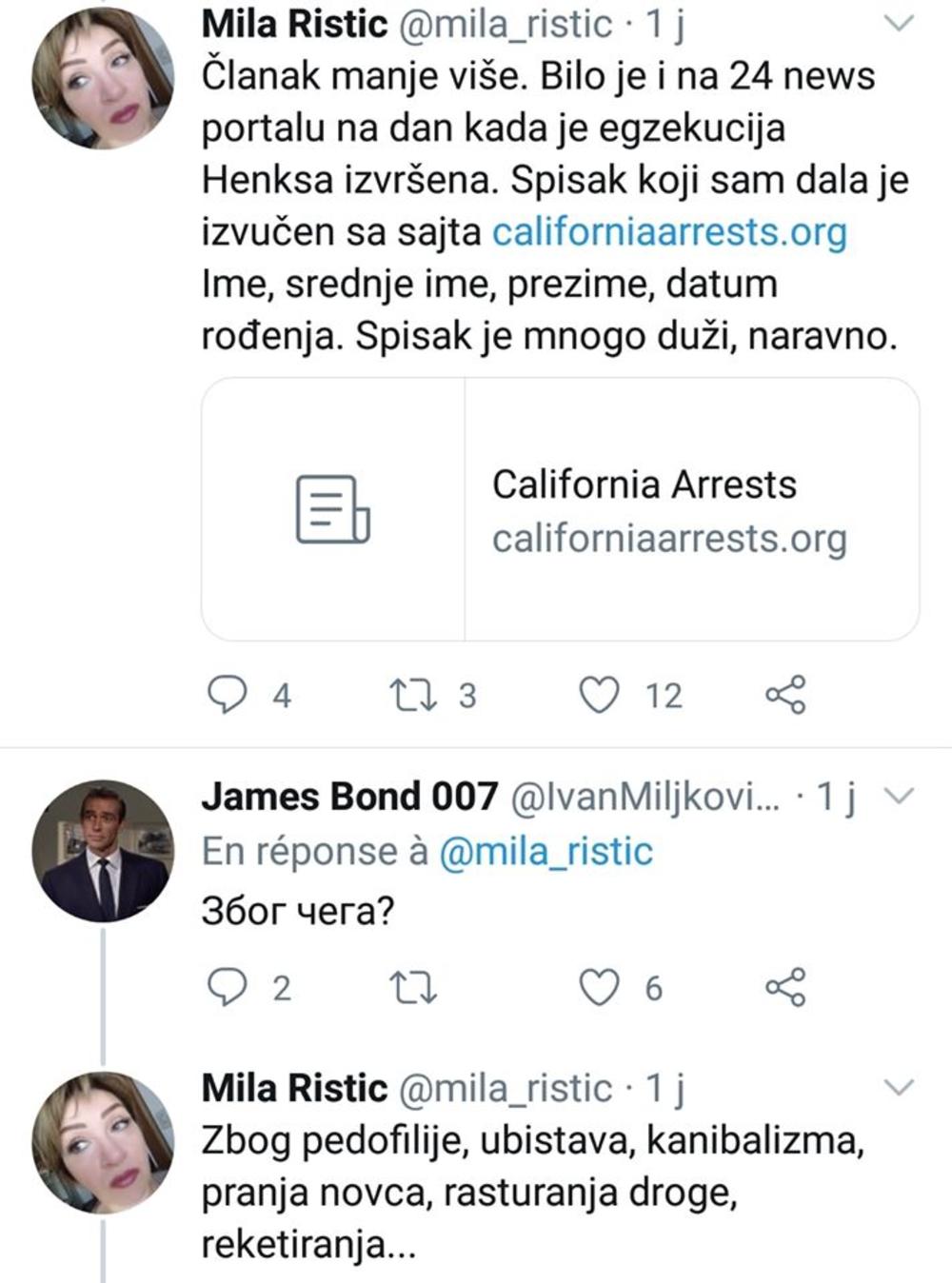Expand options for bottom Mila Ristic tweet
The width and height of the screenshot is (952, 1283).
click(x=899, y=1087)
